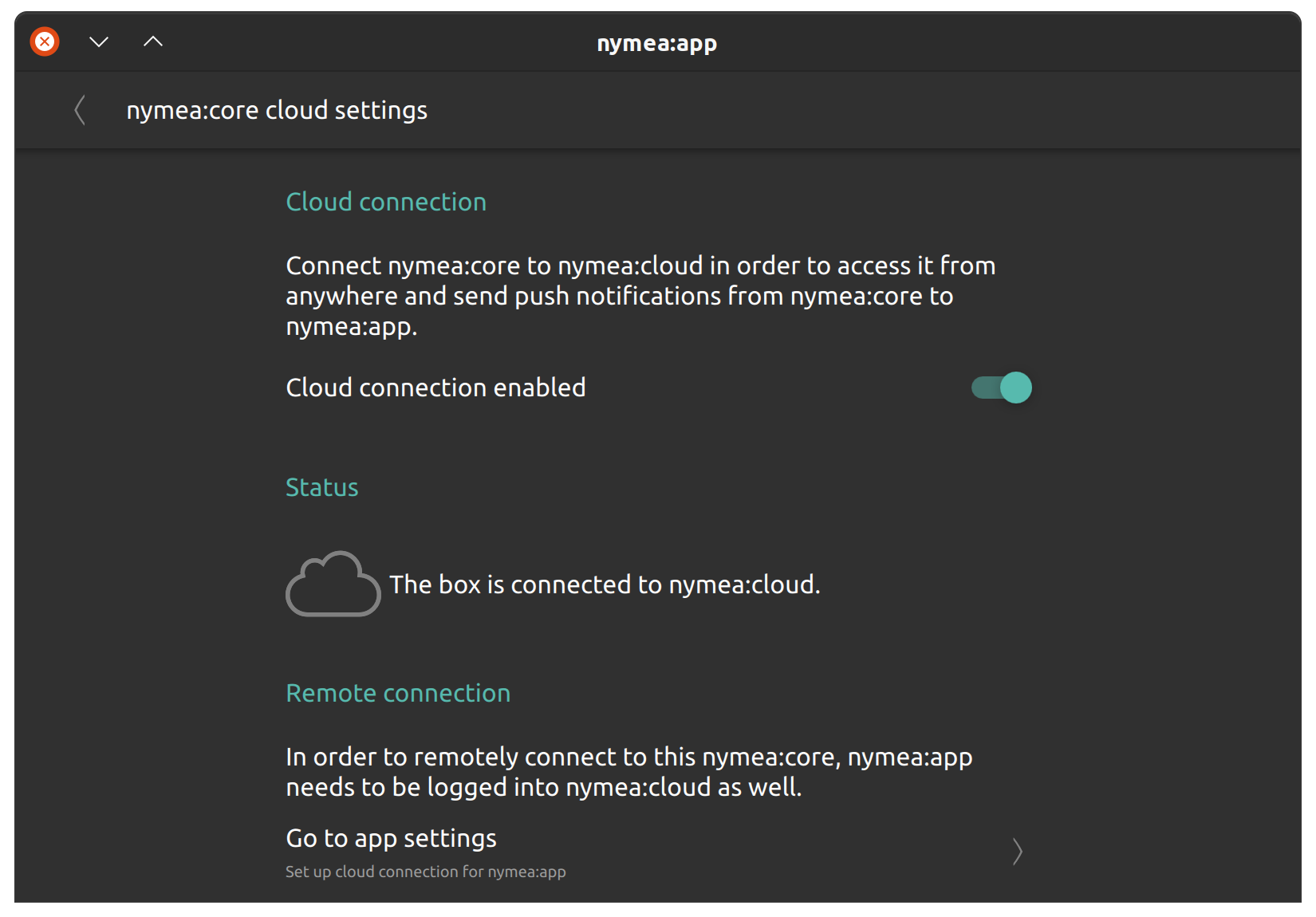Go back using the header back arrow
This screenshot has width=1316, height=917.
pos(80,110)
